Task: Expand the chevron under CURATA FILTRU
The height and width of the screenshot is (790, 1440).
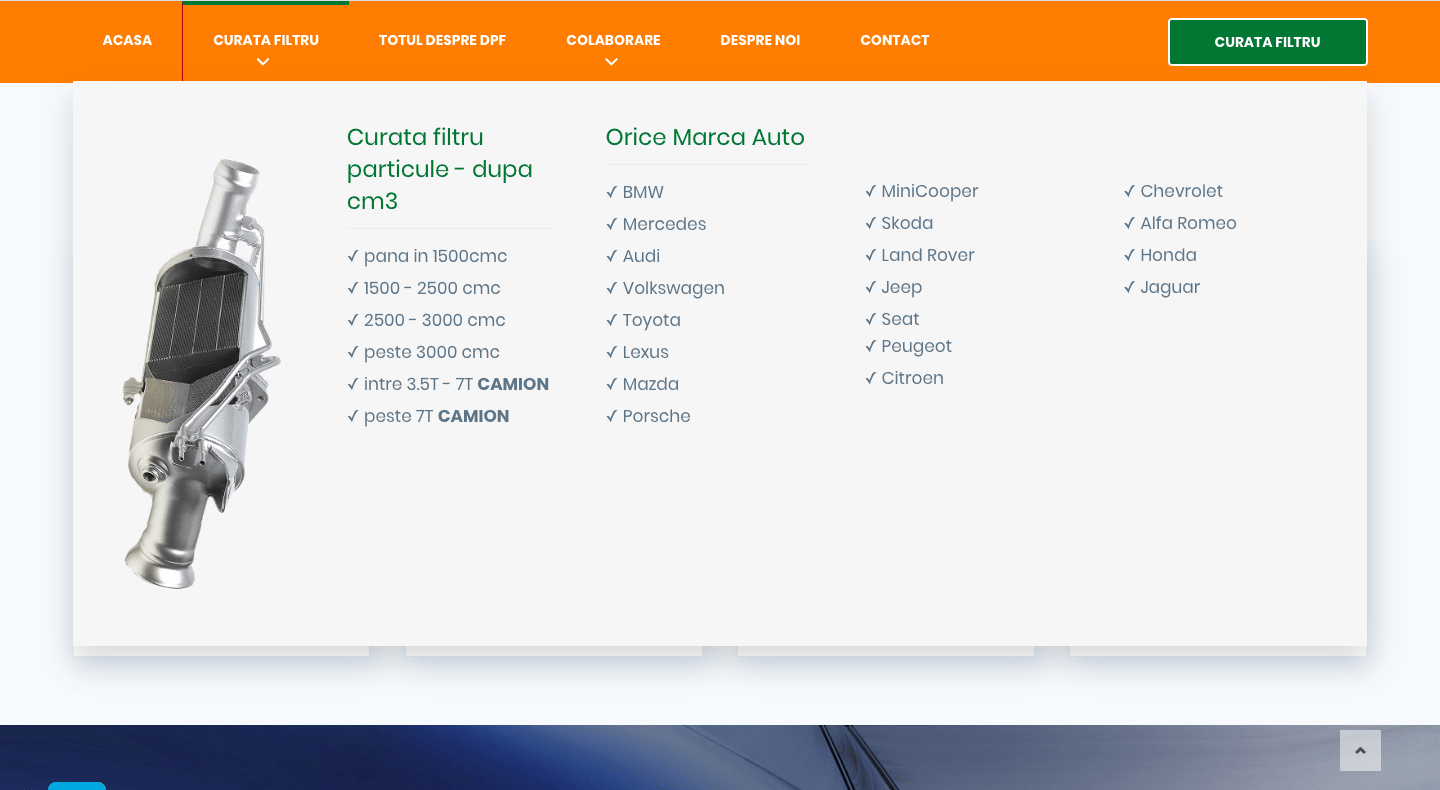Action: tap(263, 62)
